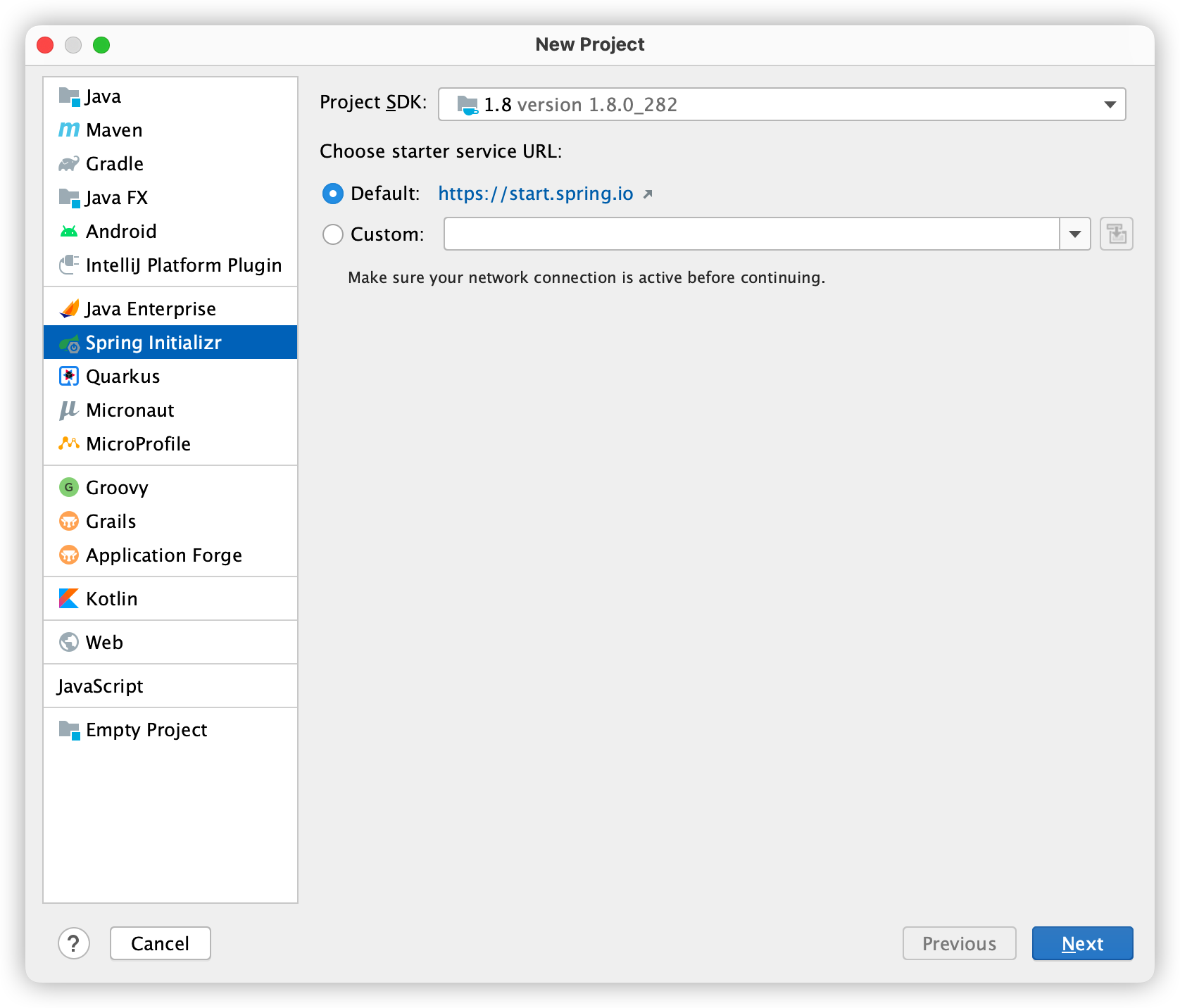1180x1008 pixels.
Task: Select the Java project type icon
Action: point(69,96)
